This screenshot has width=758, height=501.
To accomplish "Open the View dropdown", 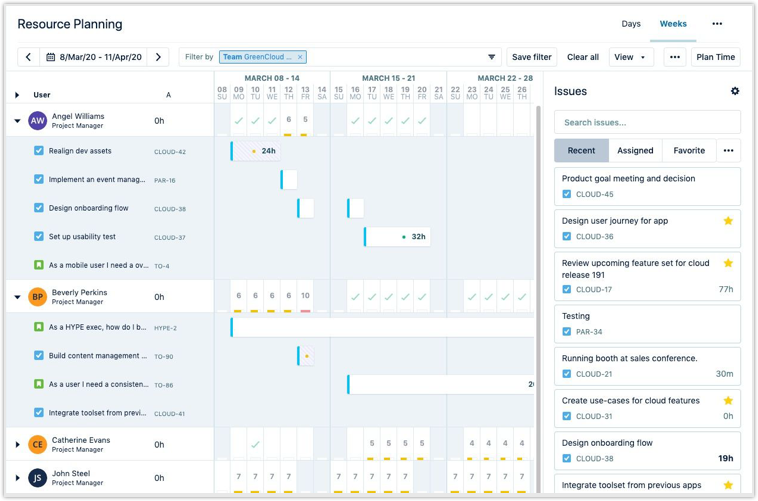I will click(630, 58).
